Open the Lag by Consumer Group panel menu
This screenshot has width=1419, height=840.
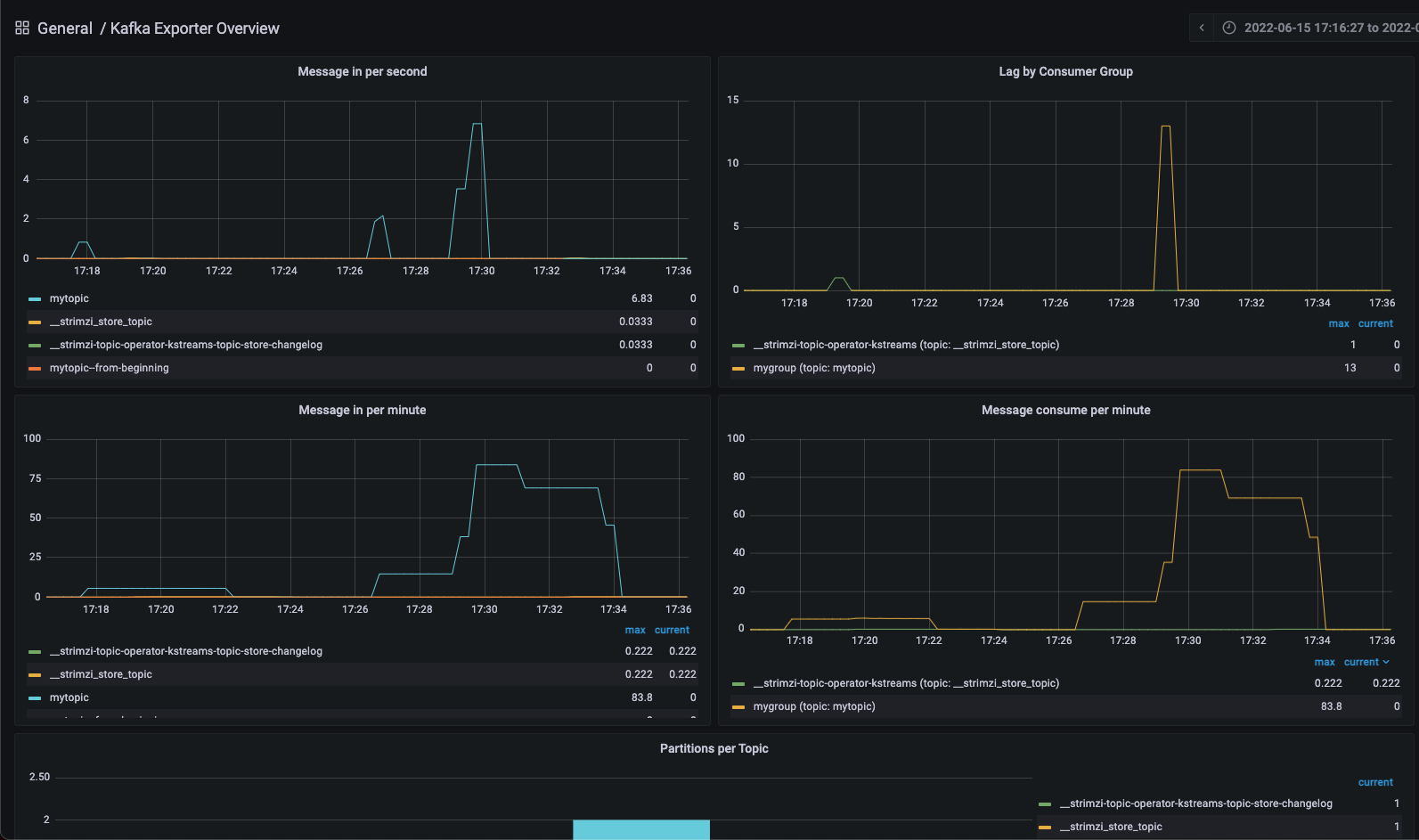tap(1065, 71)
